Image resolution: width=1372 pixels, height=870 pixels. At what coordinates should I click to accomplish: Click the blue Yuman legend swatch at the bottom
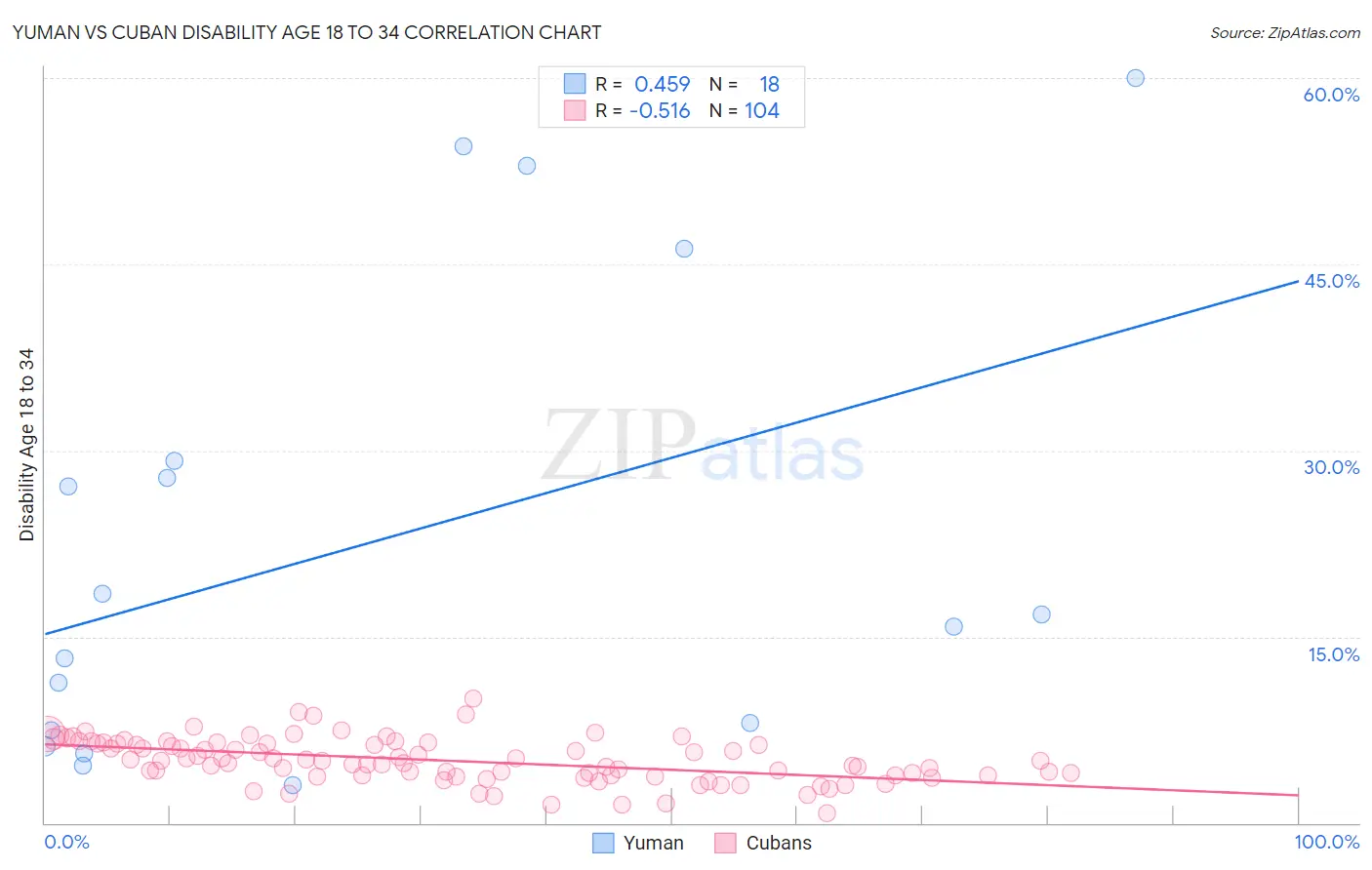click(x=604, y=843)
